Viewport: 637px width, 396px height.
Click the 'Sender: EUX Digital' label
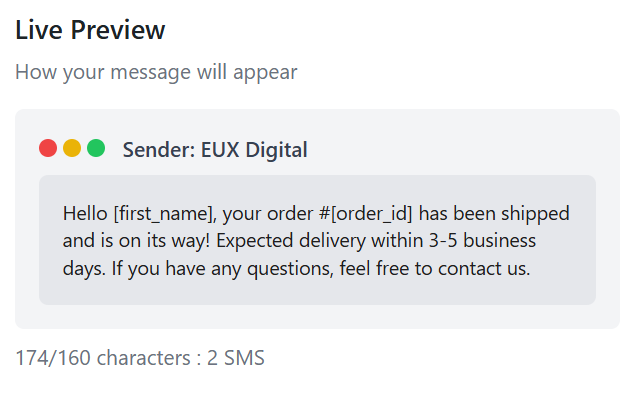click(215, 150)
